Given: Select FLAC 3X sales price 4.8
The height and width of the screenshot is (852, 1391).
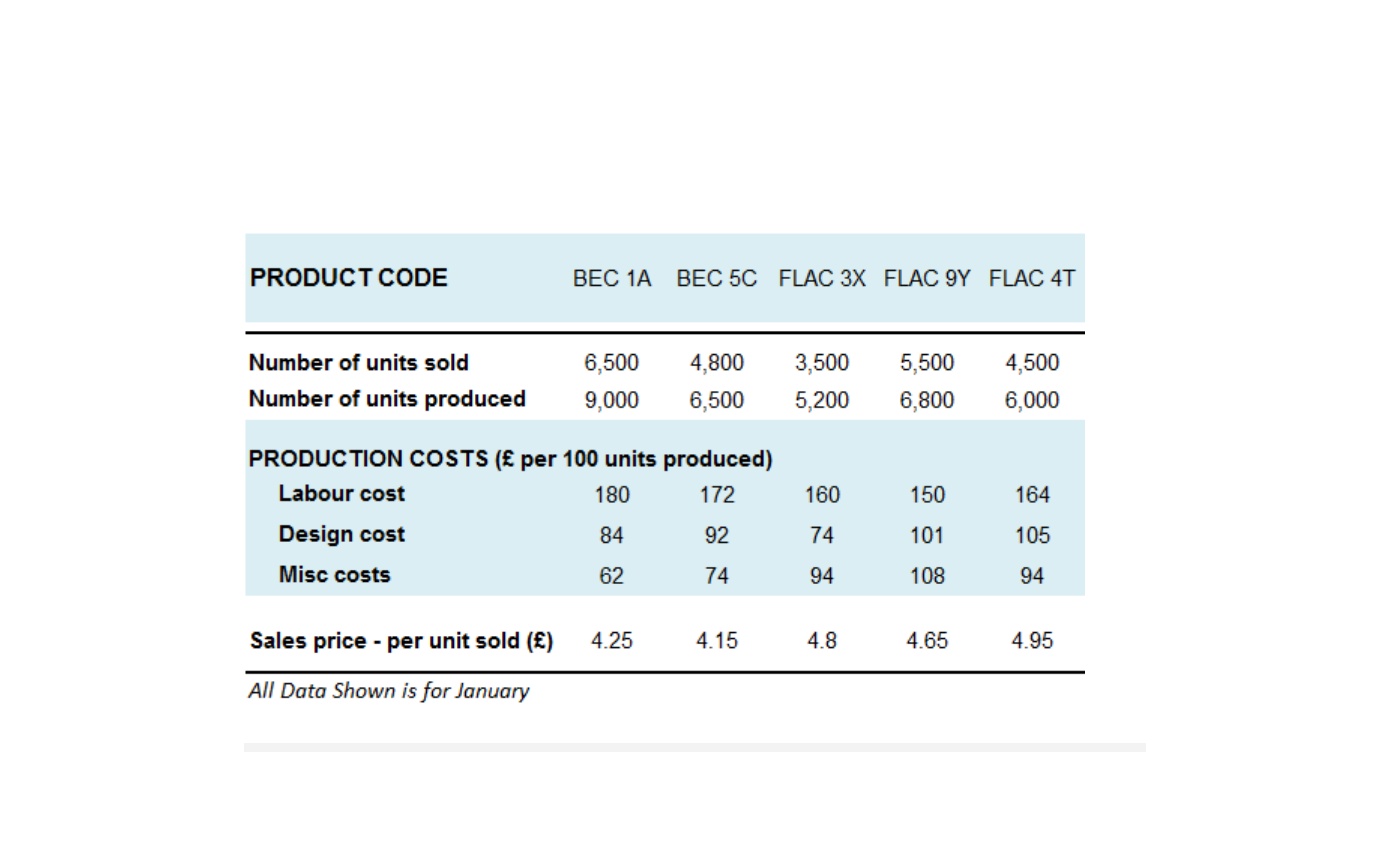Looking at the screenshot, I should (x=822, y=641).
